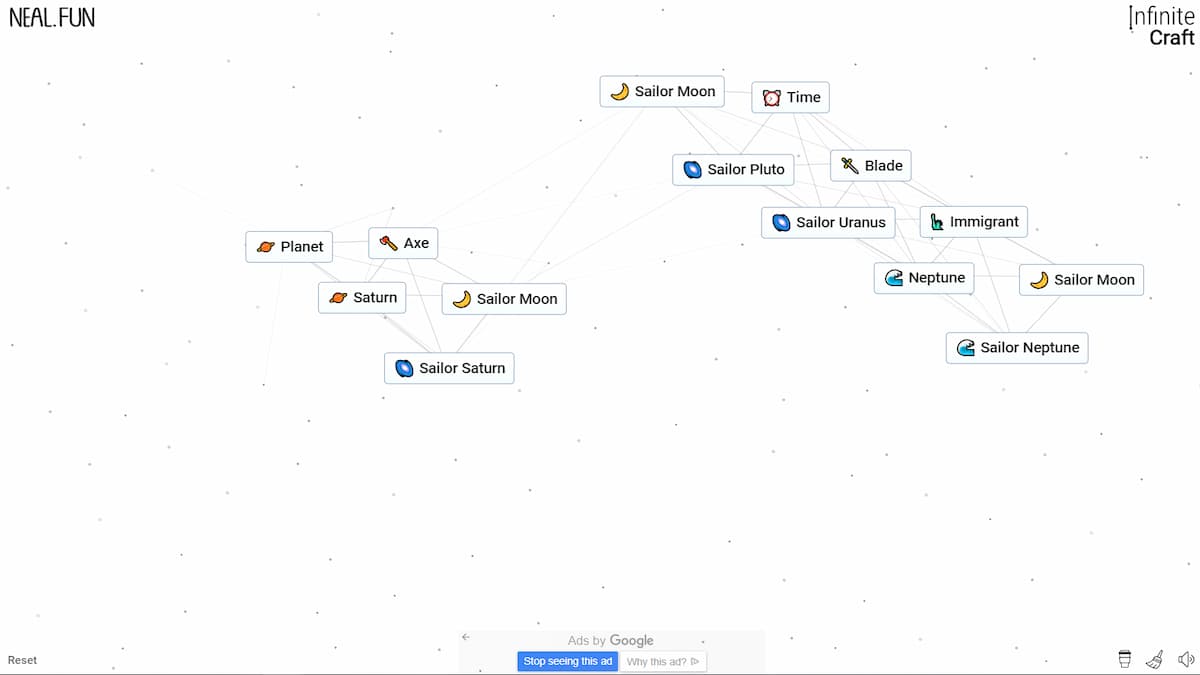Image resolution: width=1200 pixels, height=675 pixels.
Task: Select the Neptune wave element
Action: (923, 278)
